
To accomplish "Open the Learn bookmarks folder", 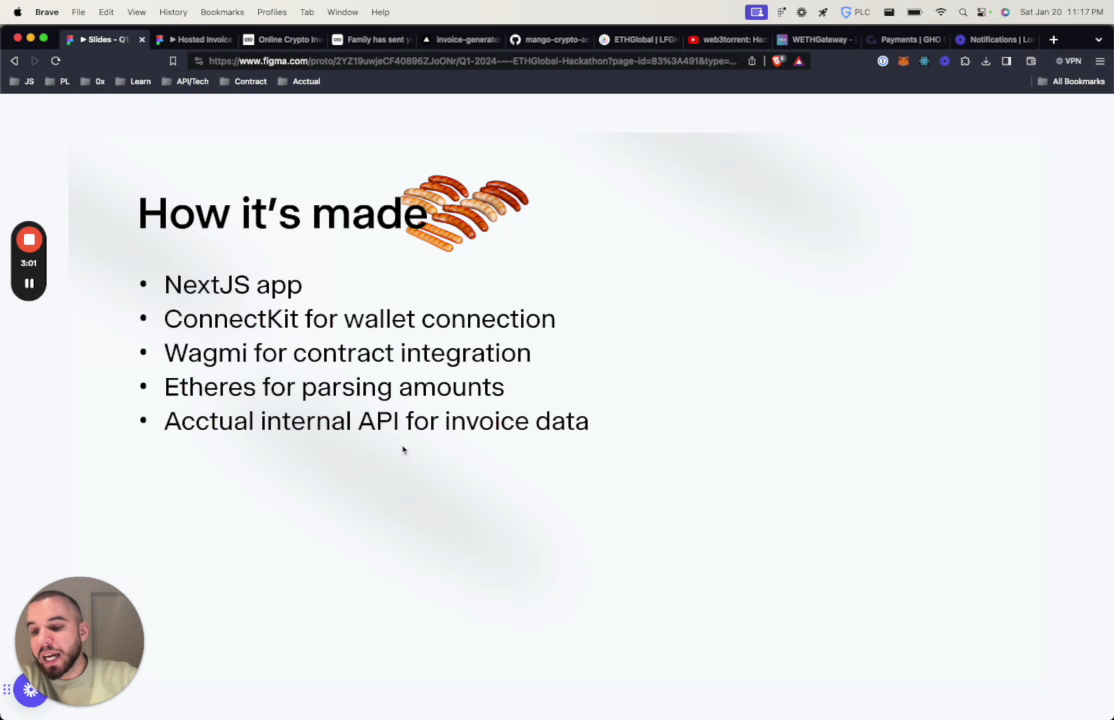I will [133, 82].
